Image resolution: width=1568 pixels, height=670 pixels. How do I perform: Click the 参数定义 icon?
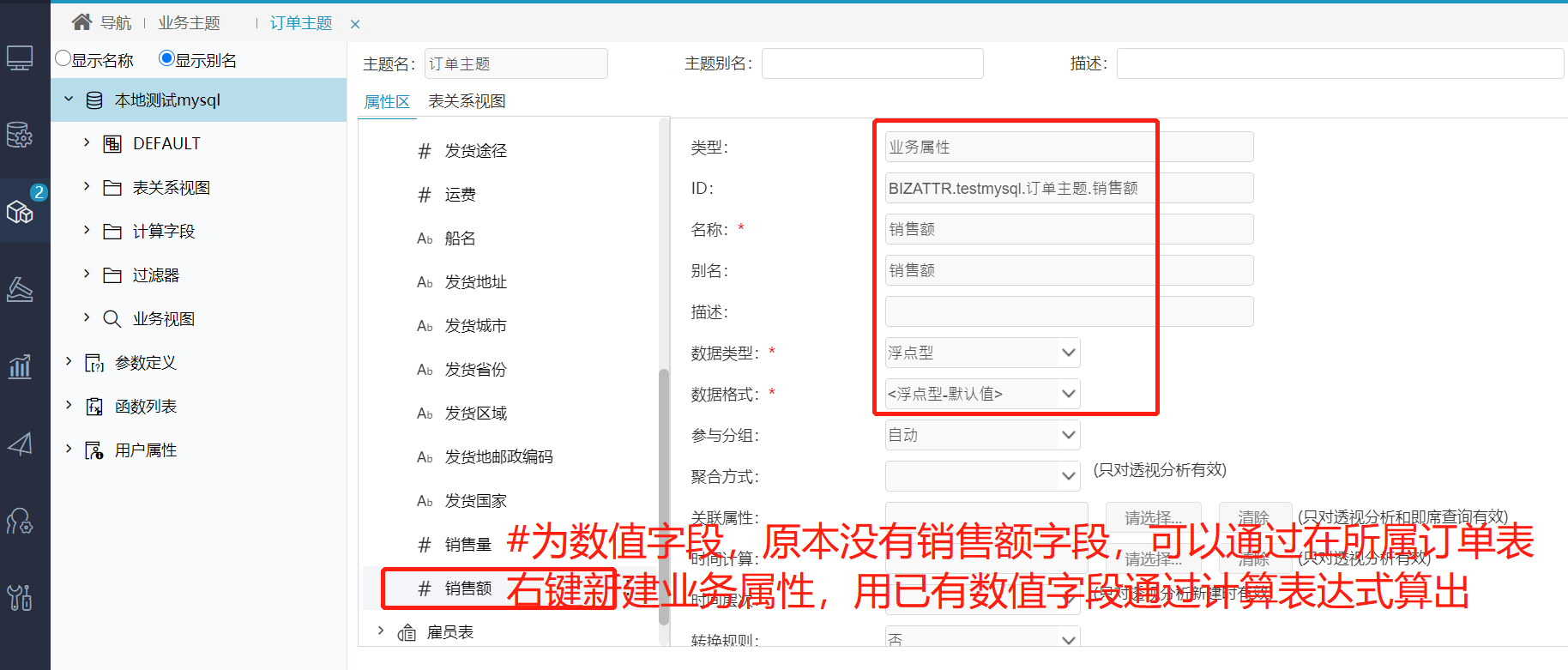coord(94,363)
